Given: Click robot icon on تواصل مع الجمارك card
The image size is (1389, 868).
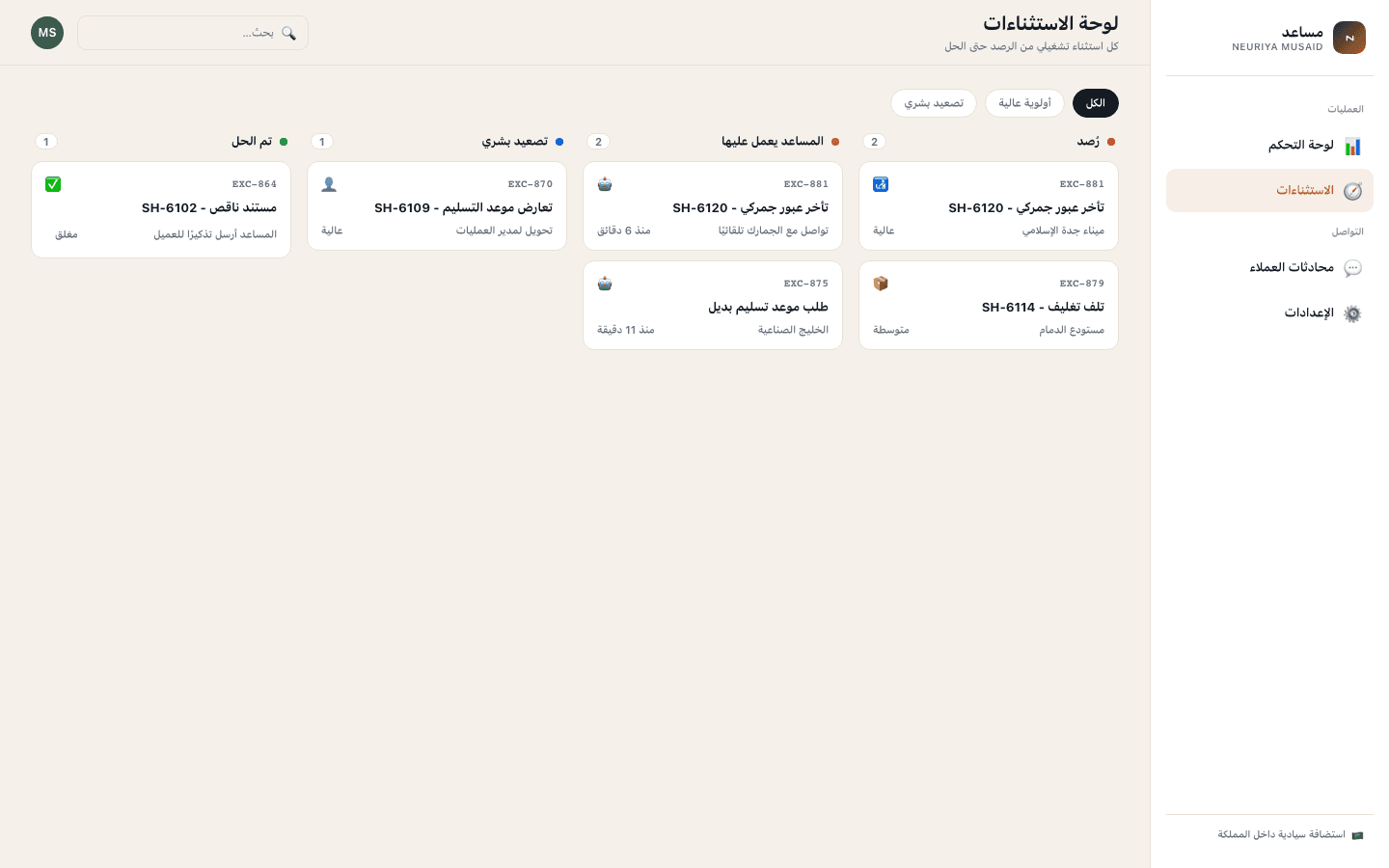Looking at the screenshot, I should click(x=605, y=184).
